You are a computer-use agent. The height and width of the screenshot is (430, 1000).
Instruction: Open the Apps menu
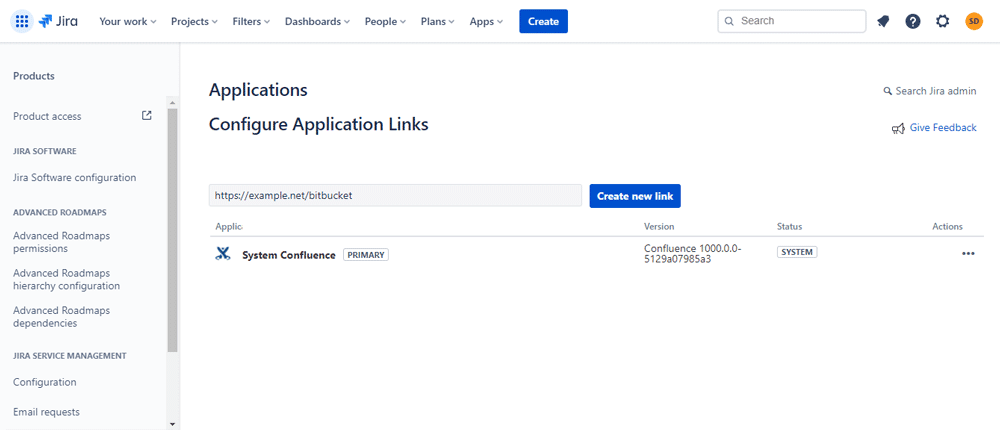pos(486,21)
